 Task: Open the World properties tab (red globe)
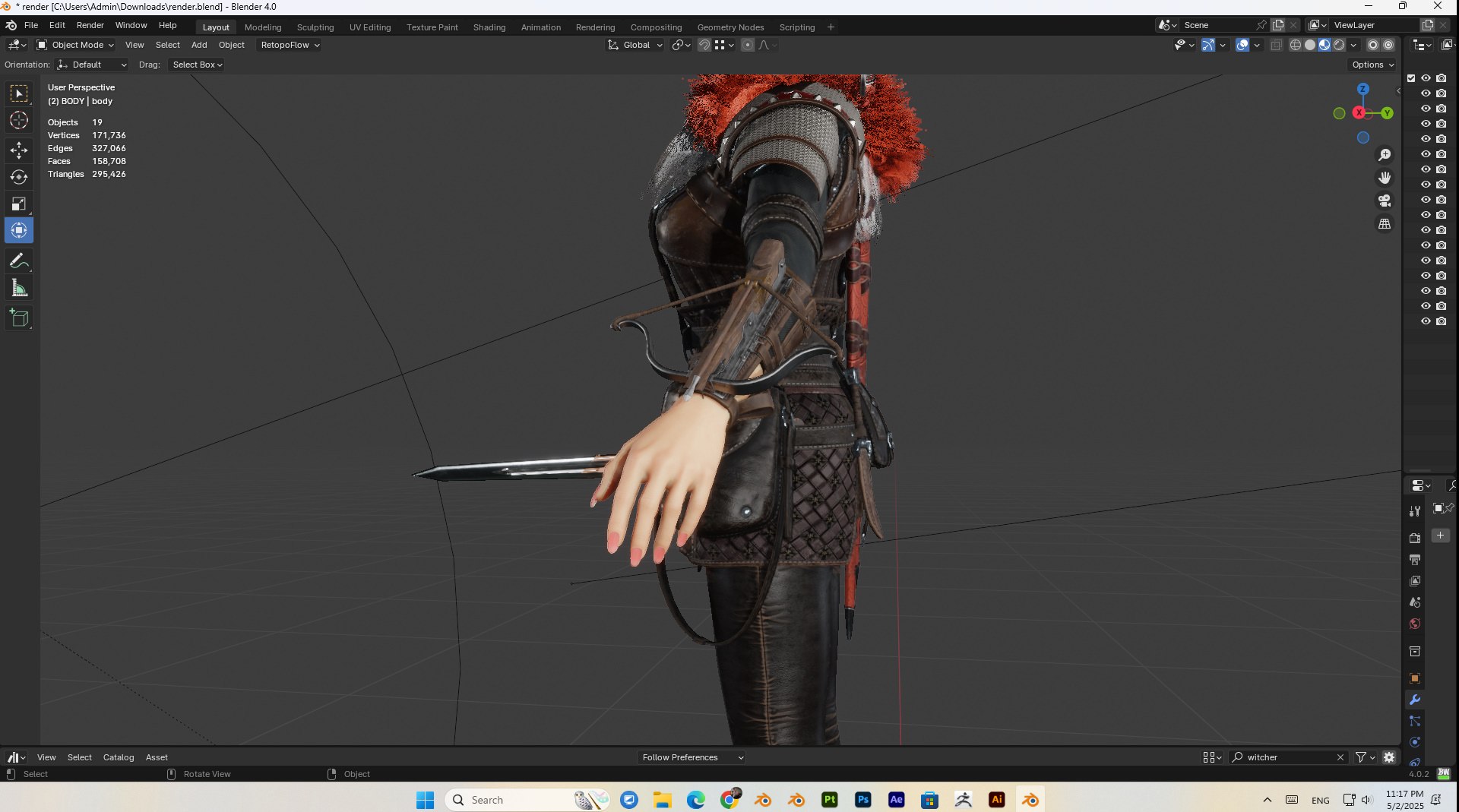1415,624
